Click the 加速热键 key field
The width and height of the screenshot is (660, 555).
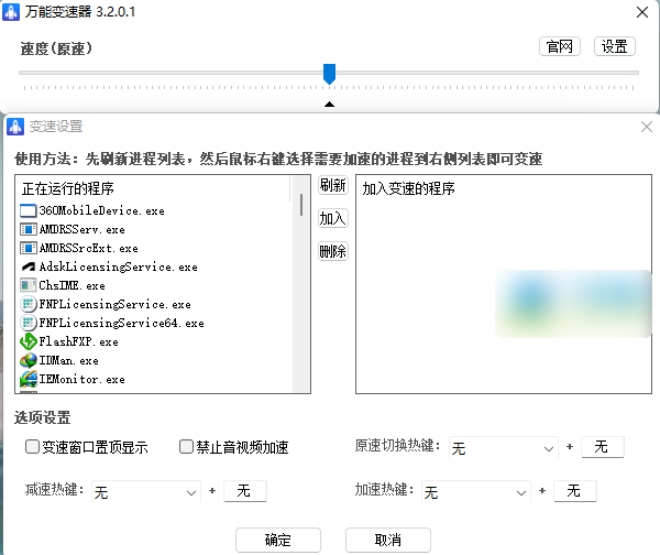pyautogui.click(x=575, y=491)
